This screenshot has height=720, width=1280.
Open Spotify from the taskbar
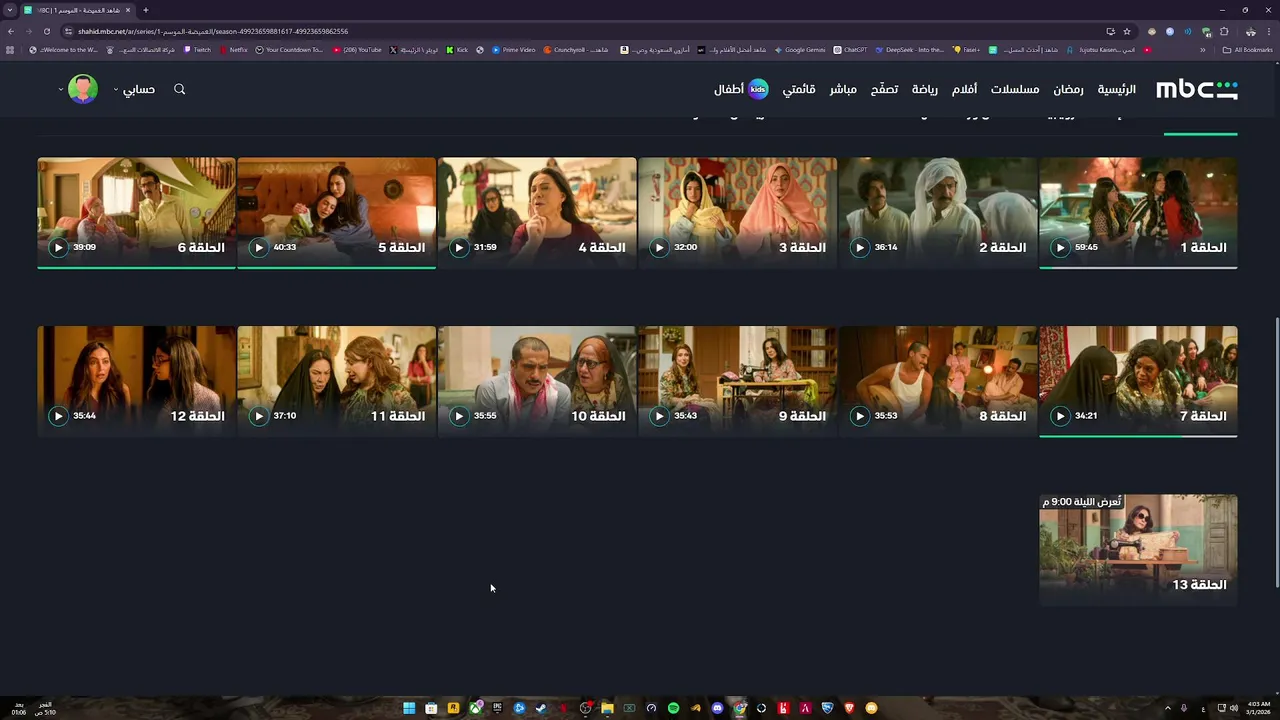pos(673,708)
